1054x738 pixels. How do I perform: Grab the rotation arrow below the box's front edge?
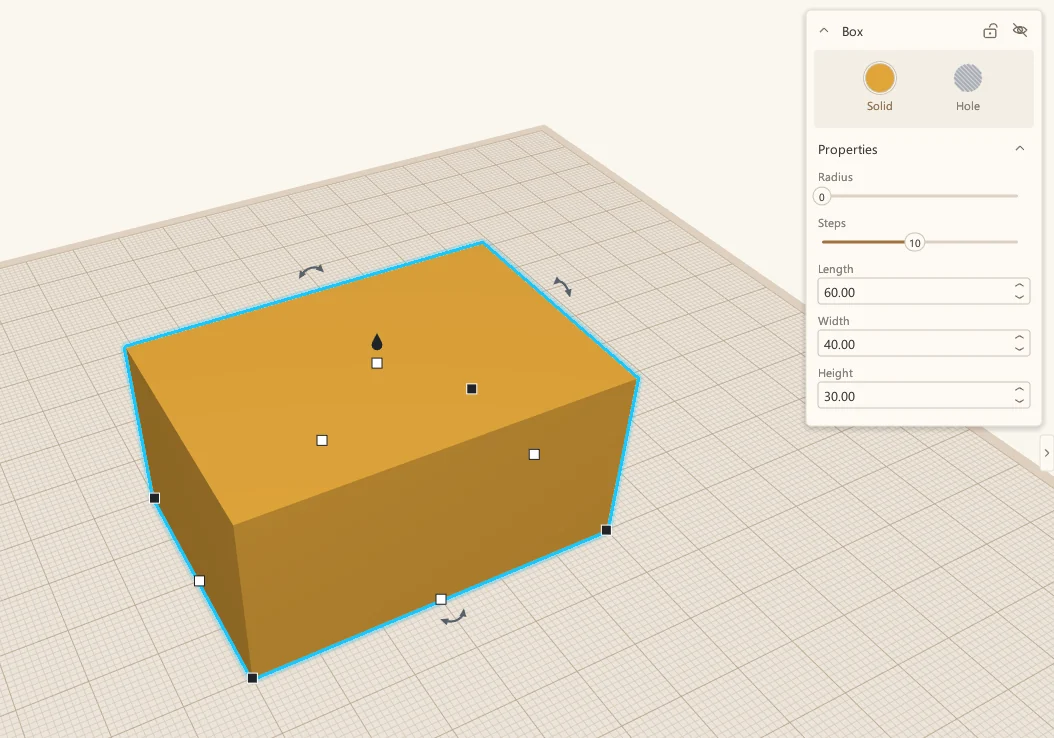click(x=454, y=617)
